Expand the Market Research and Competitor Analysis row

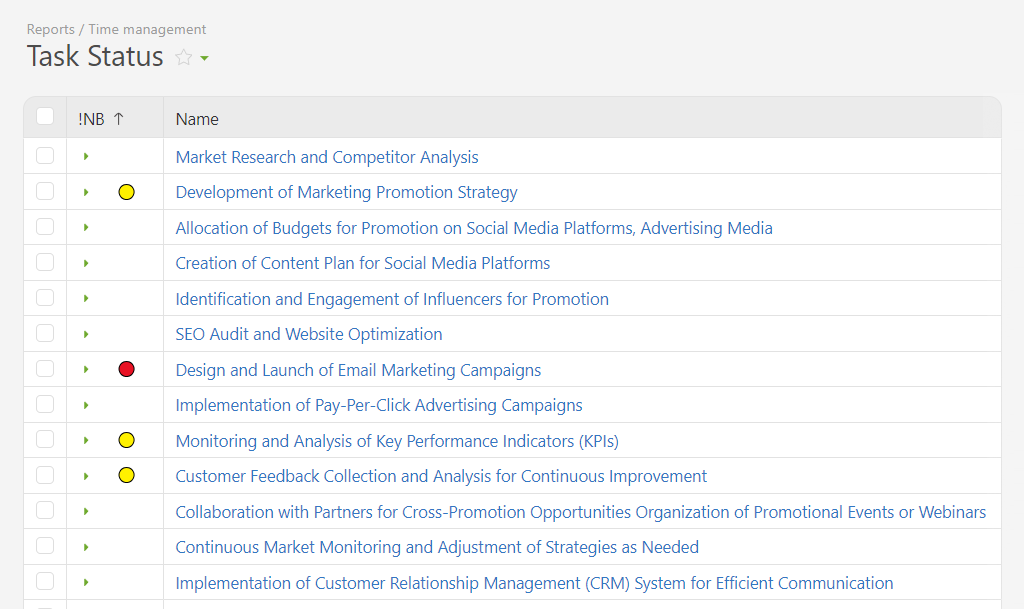pos(86,157)
